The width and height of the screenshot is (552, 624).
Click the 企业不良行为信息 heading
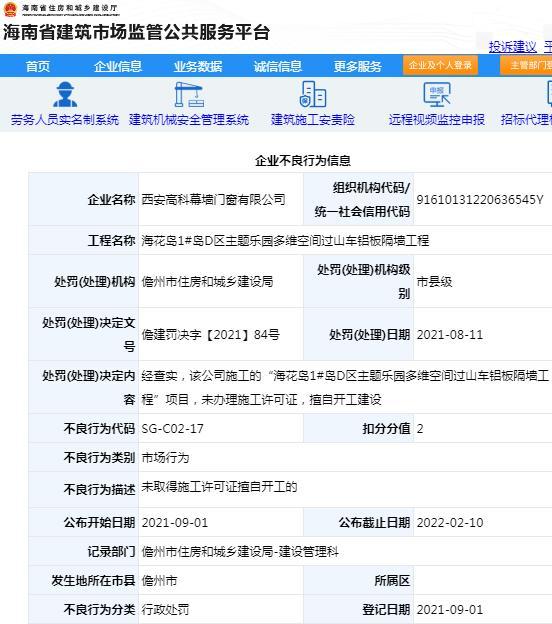click(x=303, y=160)
